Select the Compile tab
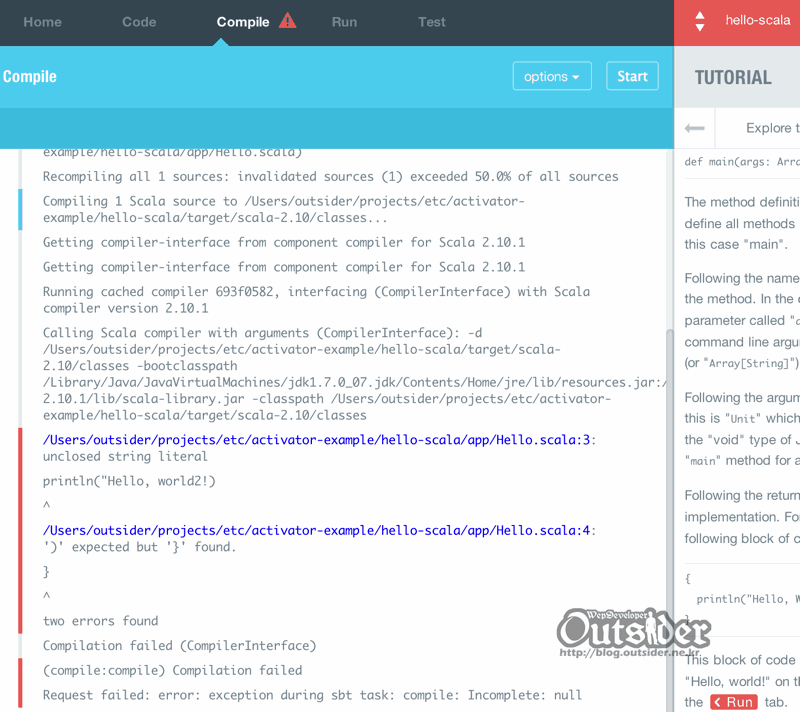Viewport: 800px width, 712px height. 243,22
